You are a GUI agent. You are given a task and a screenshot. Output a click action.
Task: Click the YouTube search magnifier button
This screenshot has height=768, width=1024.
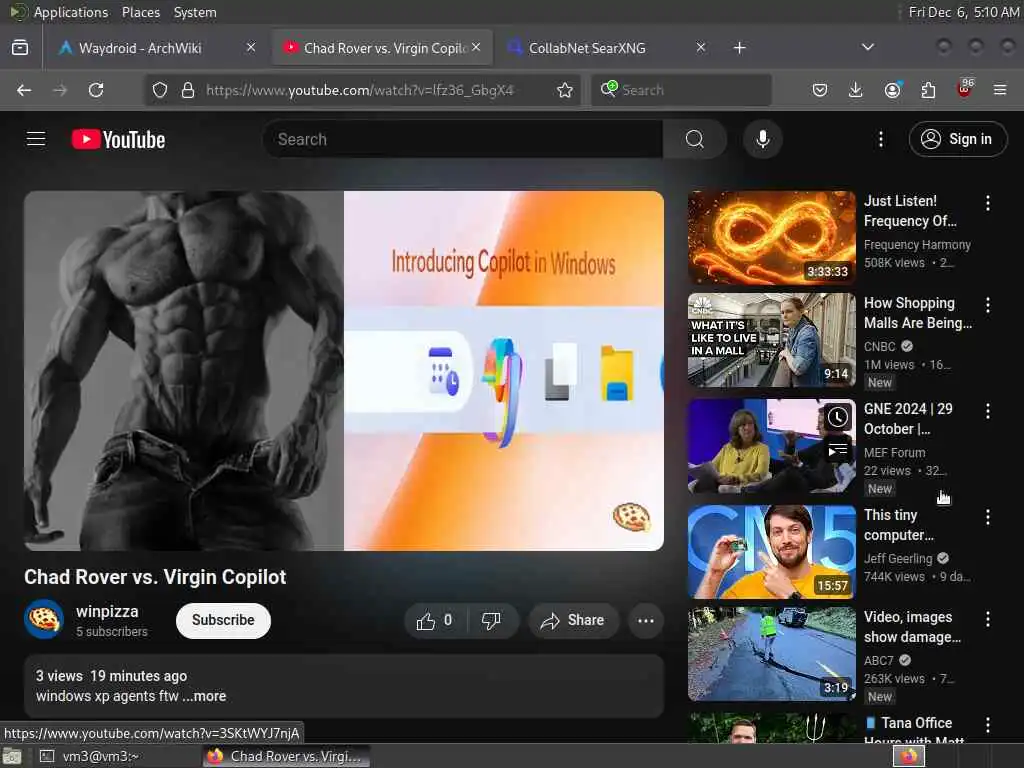point(695,139)
